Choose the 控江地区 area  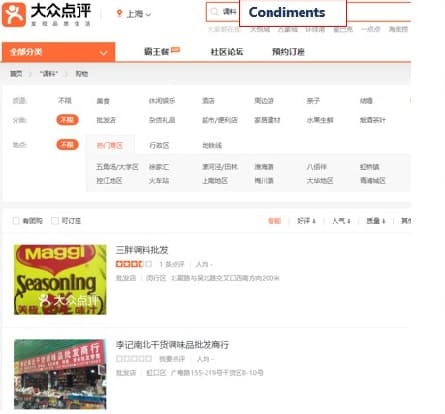point(109,181)
